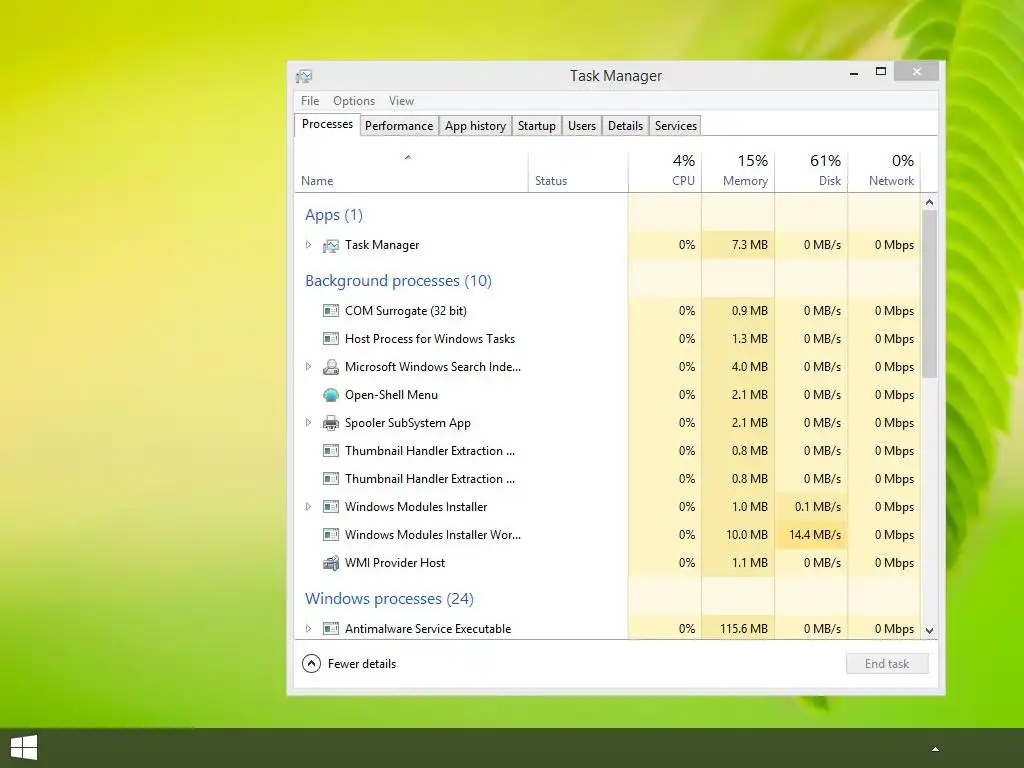The height and width of the screenshot is (768, 1024).
Task: Select the COM Surrogate (32 bit) row name
Action: pyautogui.click(x=406, y=311)
